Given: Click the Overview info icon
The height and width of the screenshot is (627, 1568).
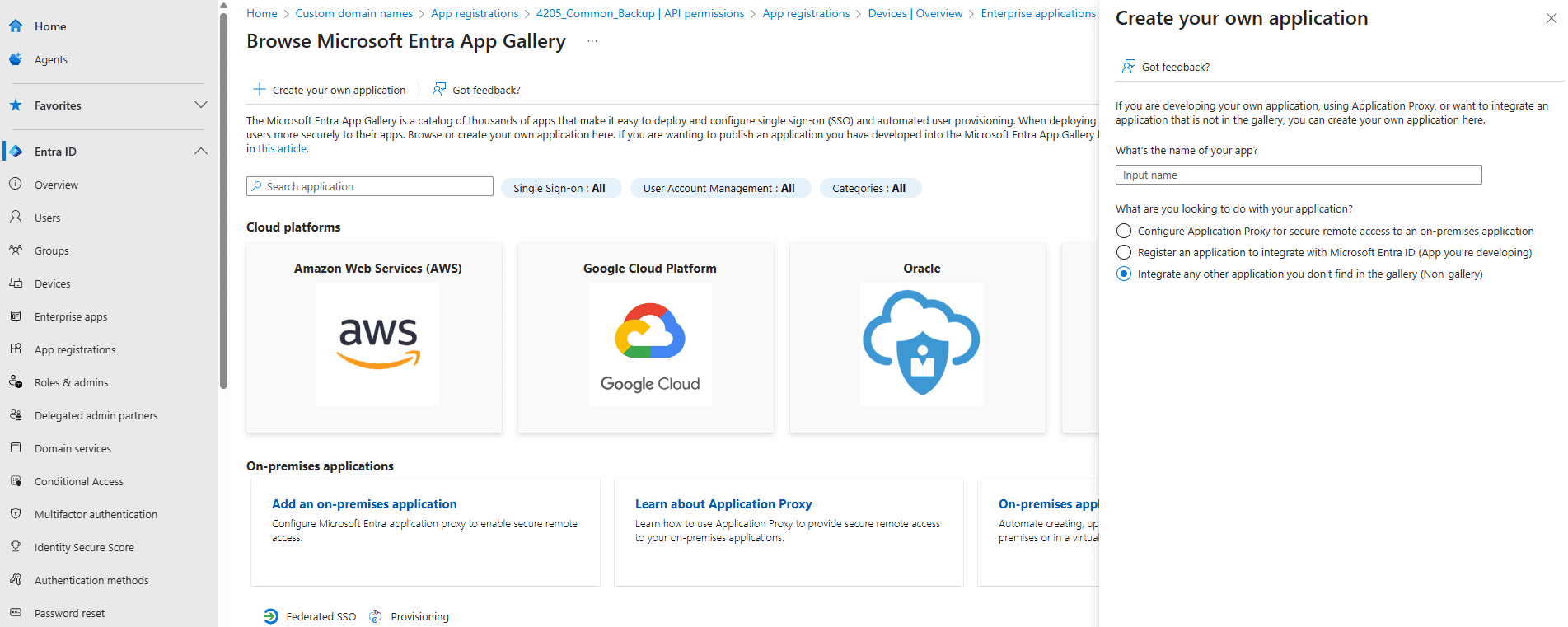Looking at the screenshot, I should [16, 185].
